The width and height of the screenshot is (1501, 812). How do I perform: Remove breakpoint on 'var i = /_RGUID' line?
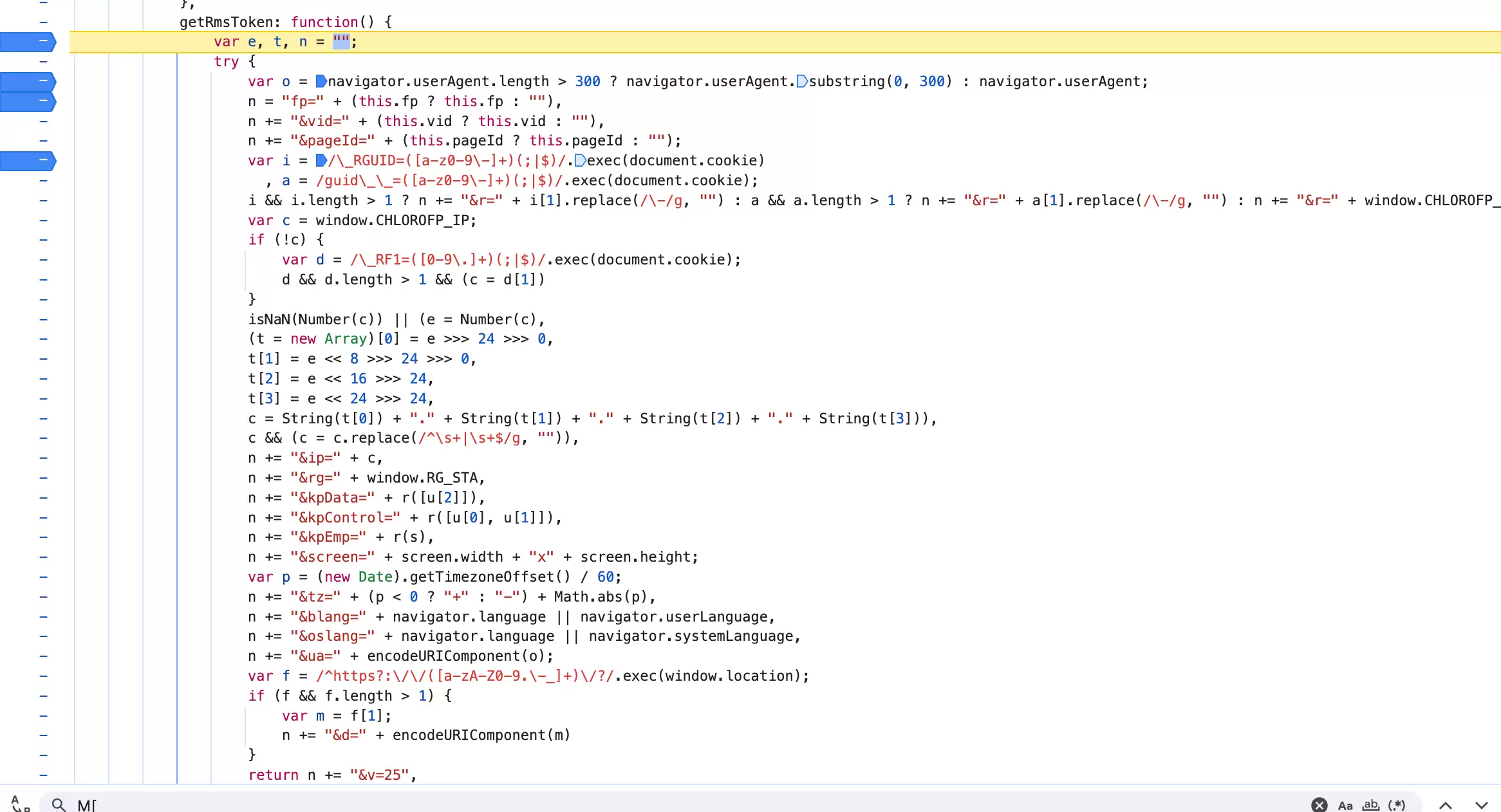28,161
